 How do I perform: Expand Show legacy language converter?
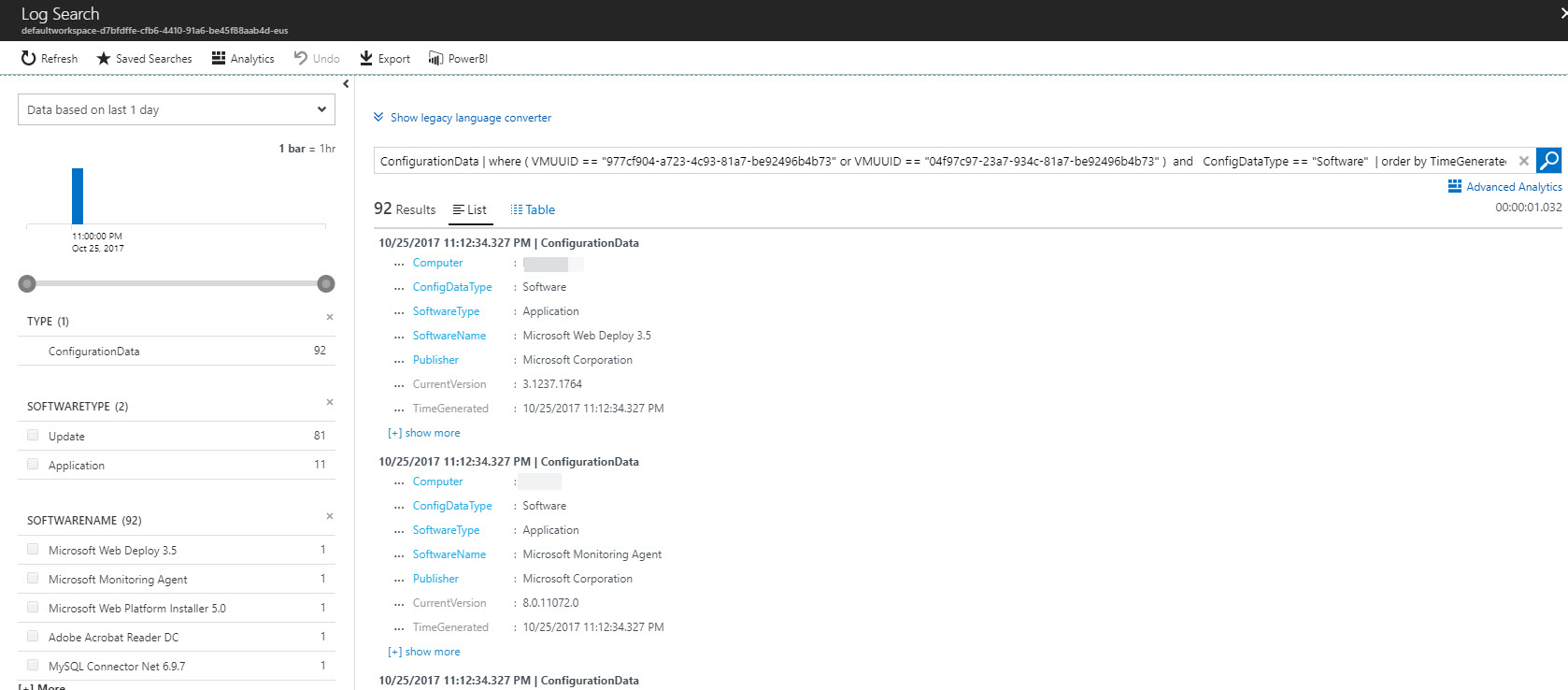[463, 118]
